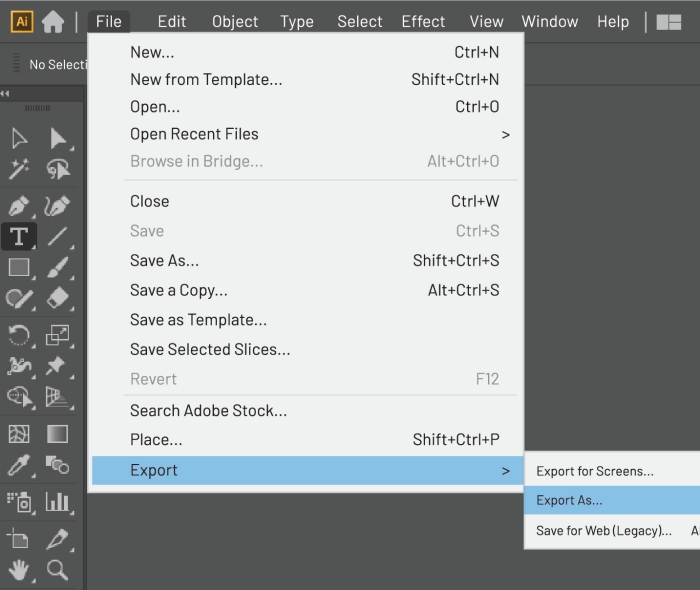Open the workspace layout switcher icon
This screenshot has width=700, height=590.
[669, 22]
